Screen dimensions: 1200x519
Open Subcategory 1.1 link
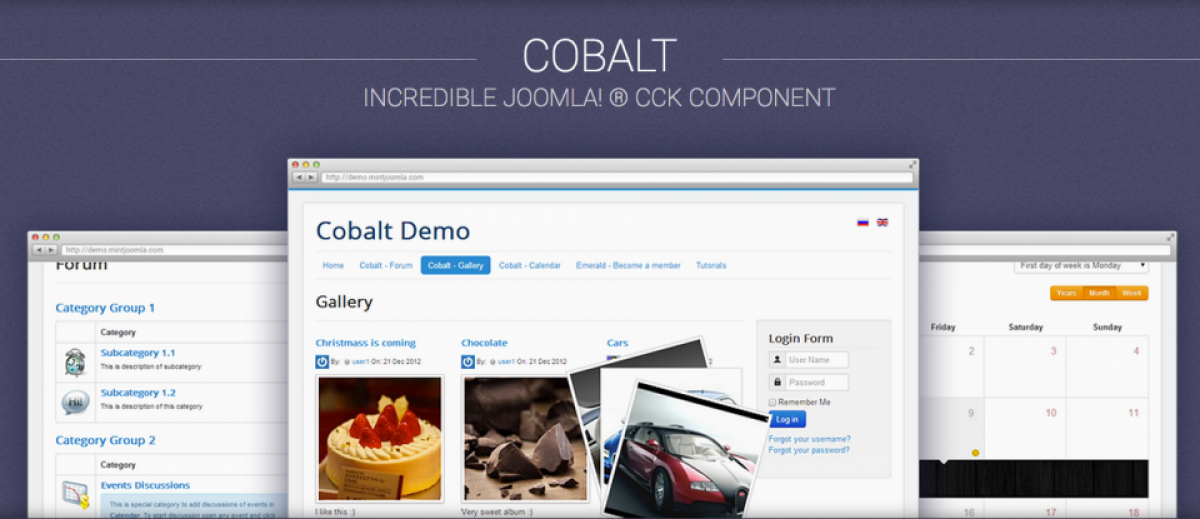tap(138, 353)
